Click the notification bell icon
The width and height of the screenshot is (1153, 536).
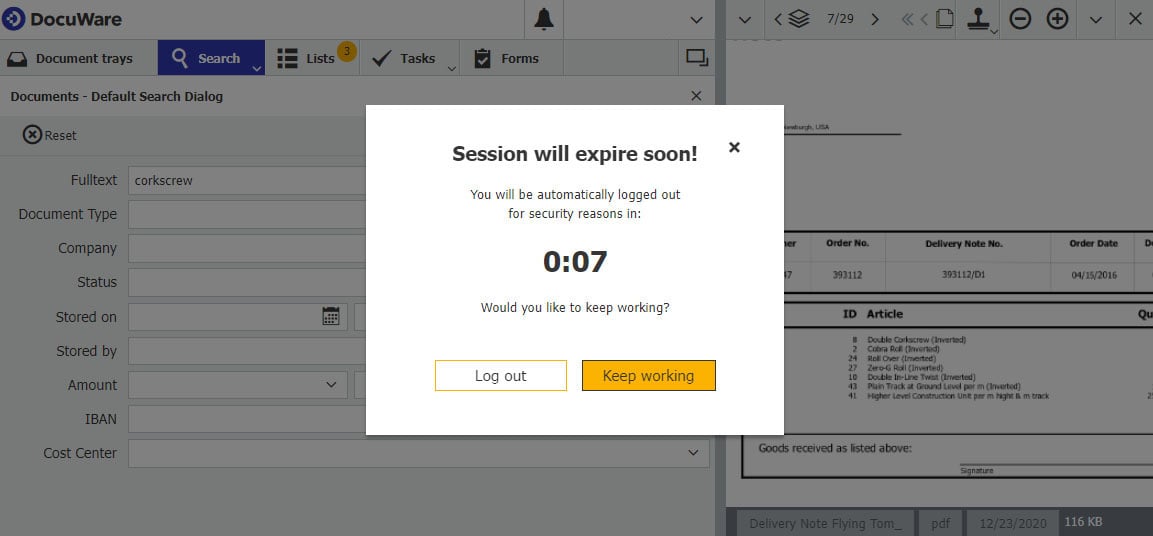click(x=544, y=19)
